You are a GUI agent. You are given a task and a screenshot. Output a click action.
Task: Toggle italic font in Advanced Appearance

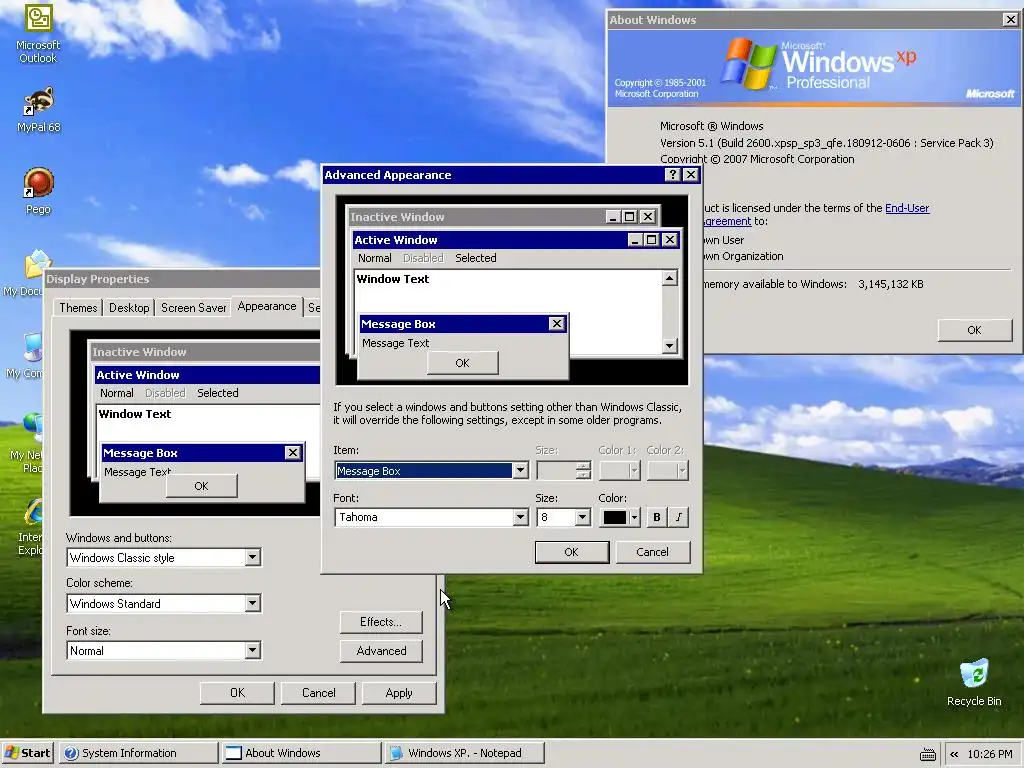click(679, 517)
